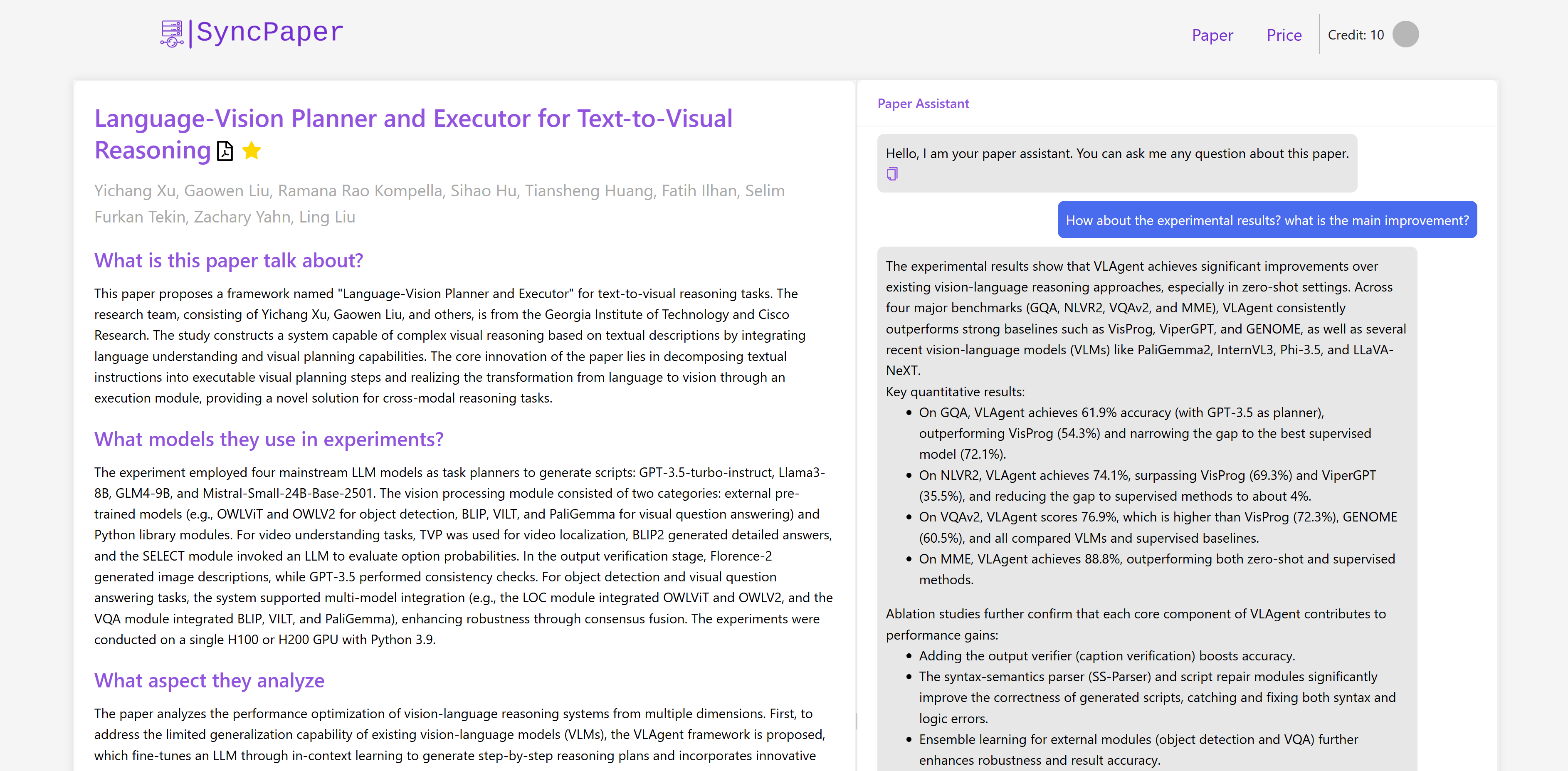Open the Price page

tap(1284, 35)
